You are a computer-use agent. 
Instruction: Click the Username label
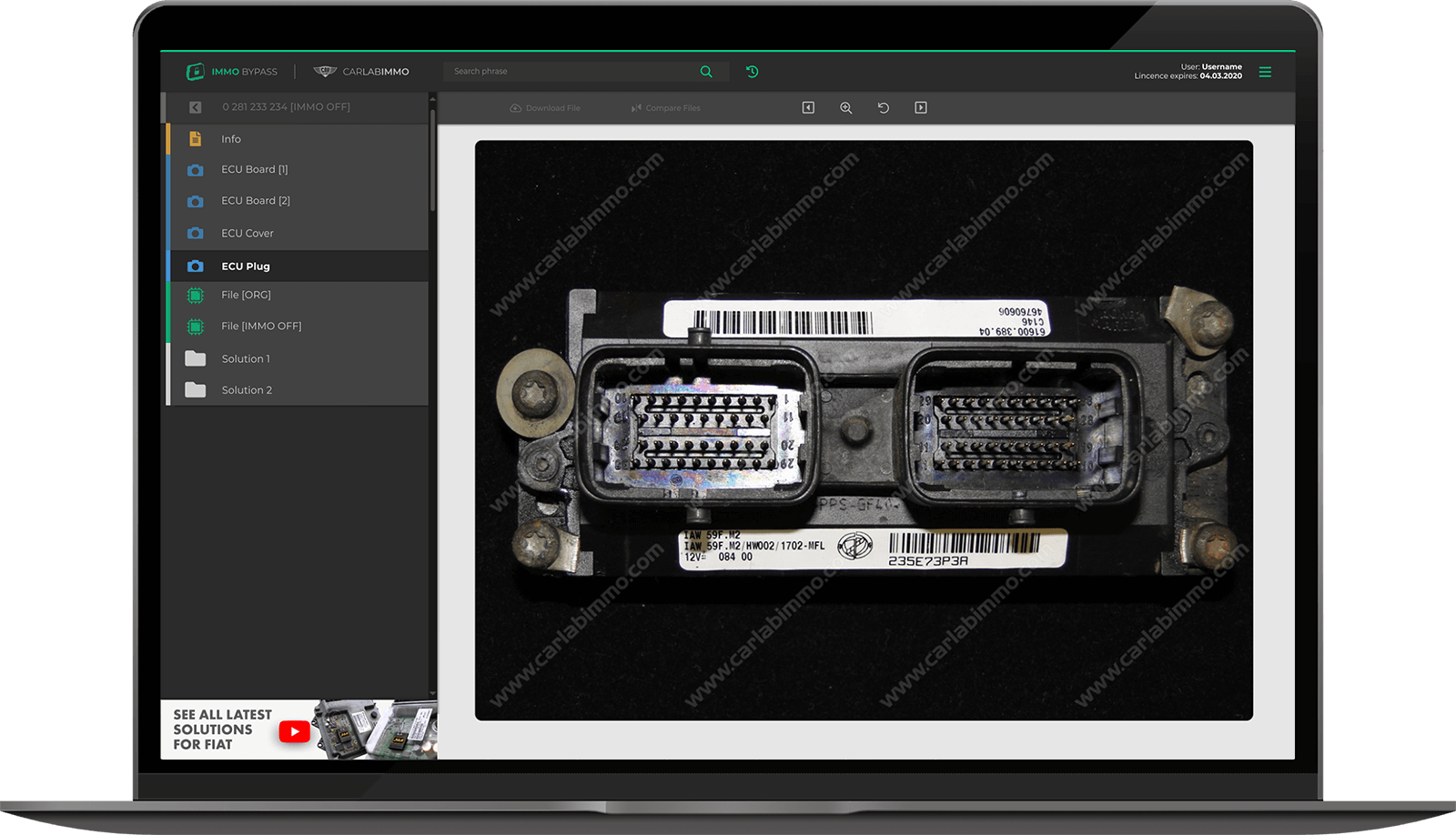coord(1221,66)
